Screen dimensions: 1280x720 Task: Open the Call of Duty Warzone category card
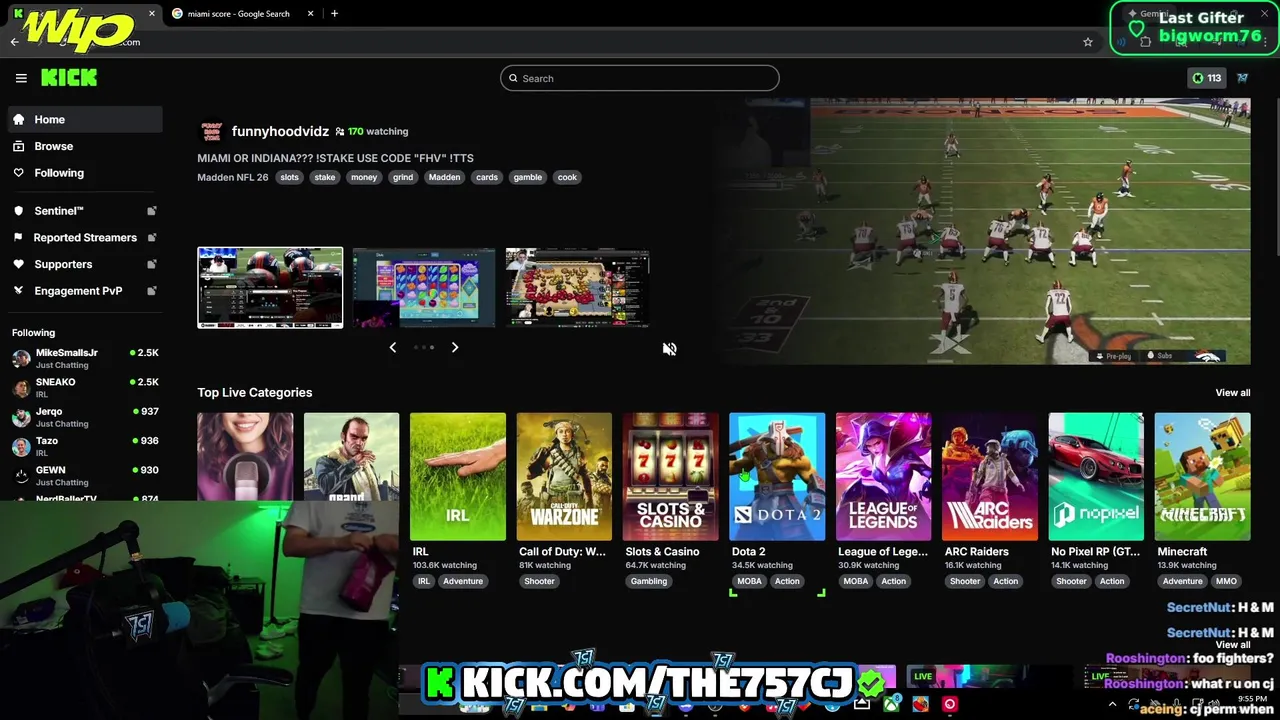[564, 477]
